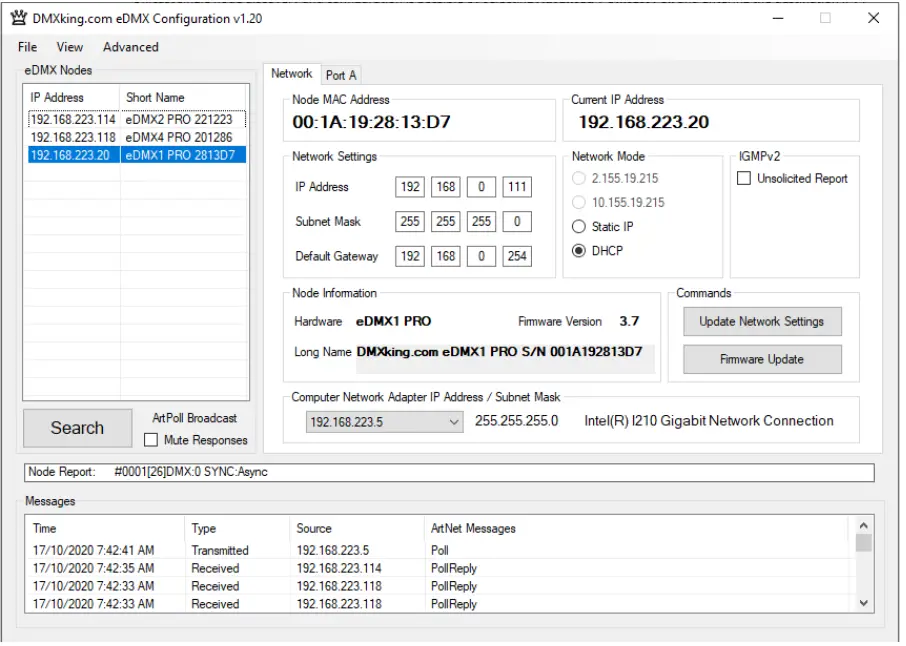Click the Long Name text field
906x646 pixels.
click(x=506, y=359)
